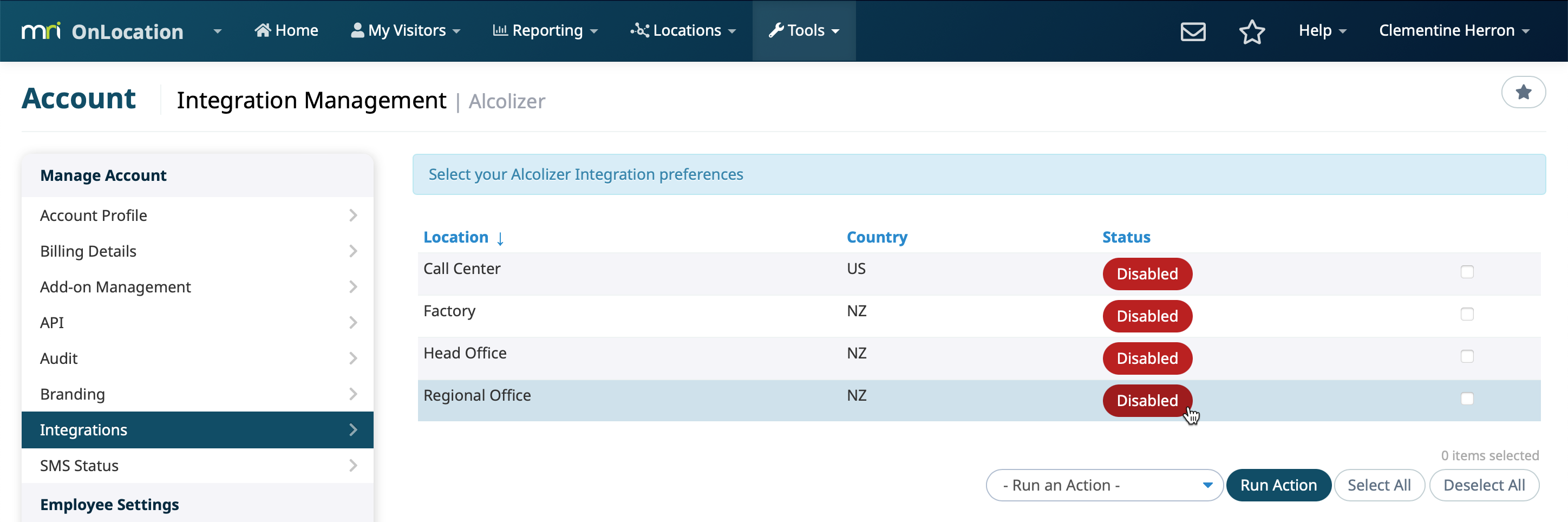This screenshot has width=1568, height=522.
Task: Click the Location sort arrow icon
Action: (x=500, y=238)
